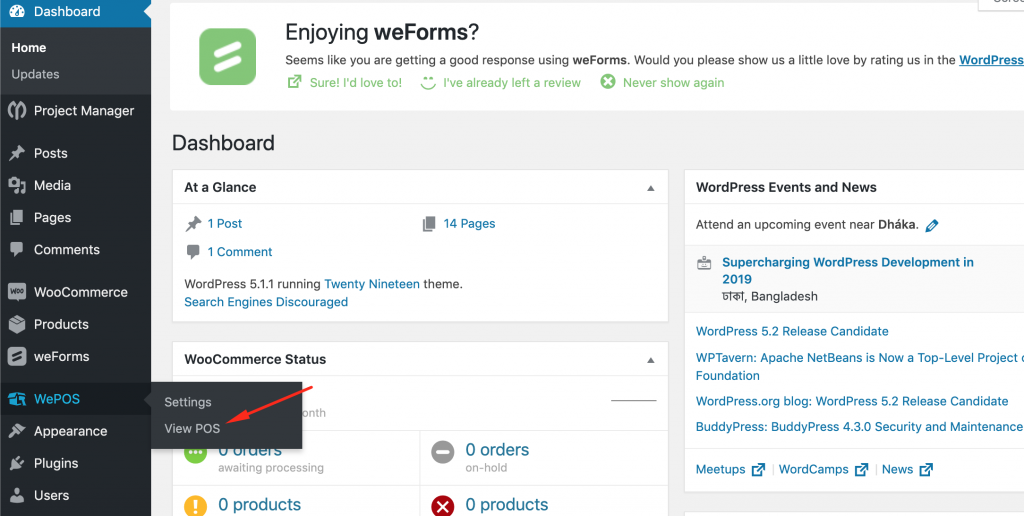Click the pencil icon beside Dhaka
Screen dimensions: 1024x516
tap(932, 225)
